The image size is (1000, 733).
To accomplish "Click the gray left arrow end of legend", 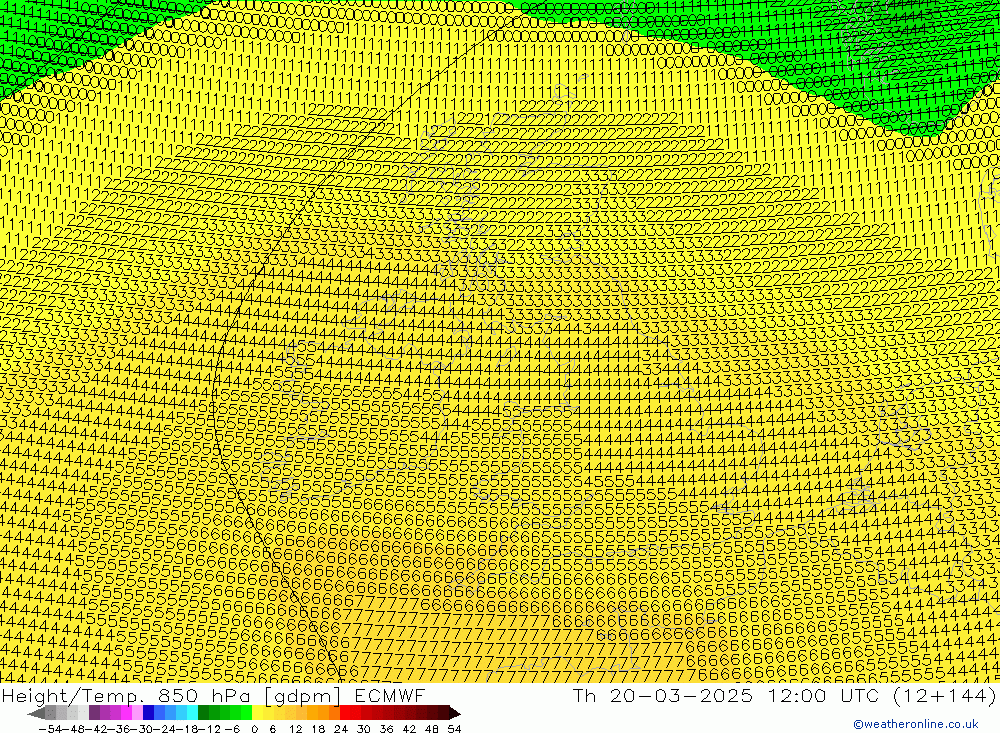I will pos(37,713).
